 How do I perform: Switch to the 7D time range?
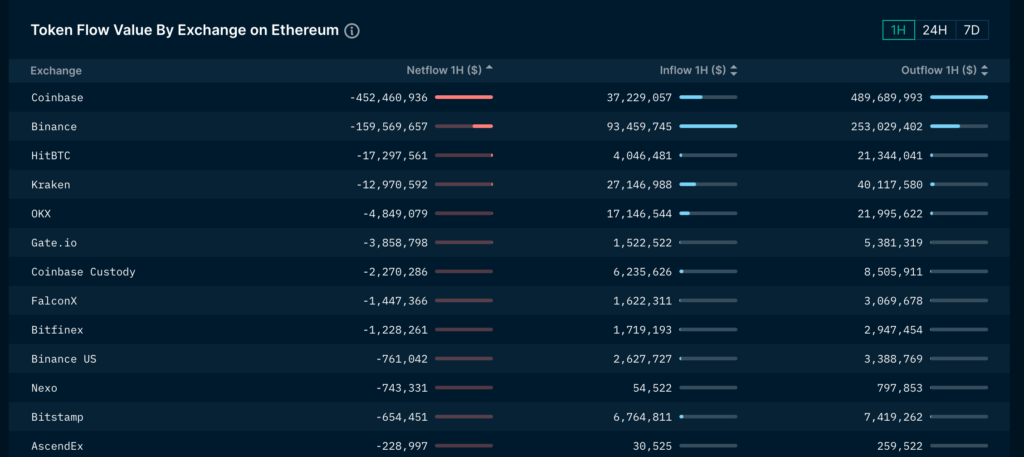coord(972,30)
